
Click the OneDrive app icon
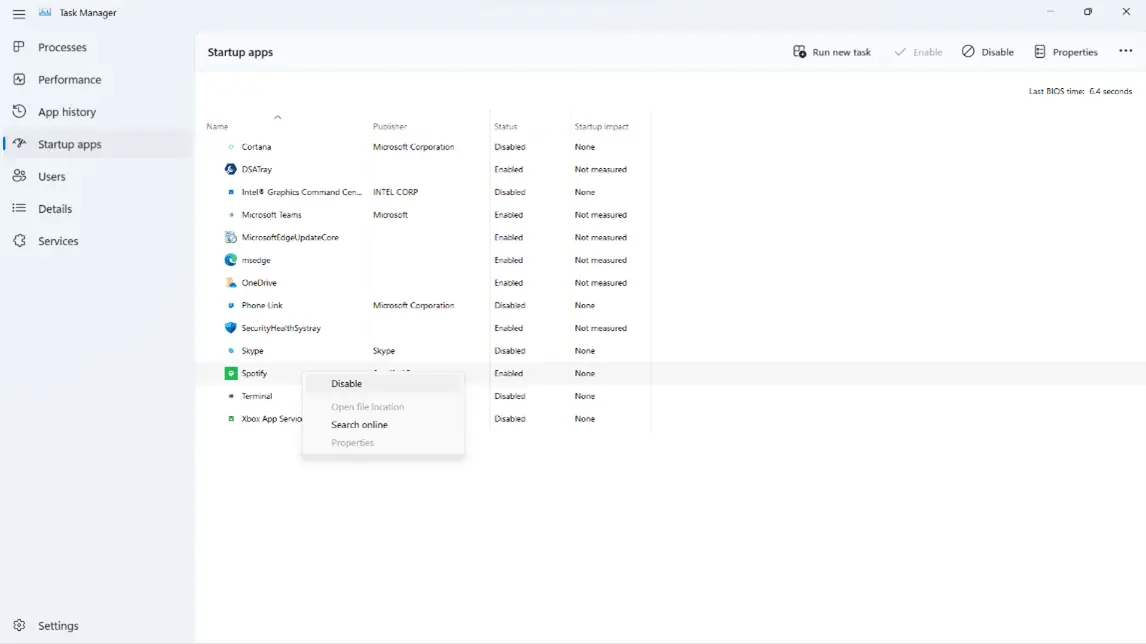(231, 282)
